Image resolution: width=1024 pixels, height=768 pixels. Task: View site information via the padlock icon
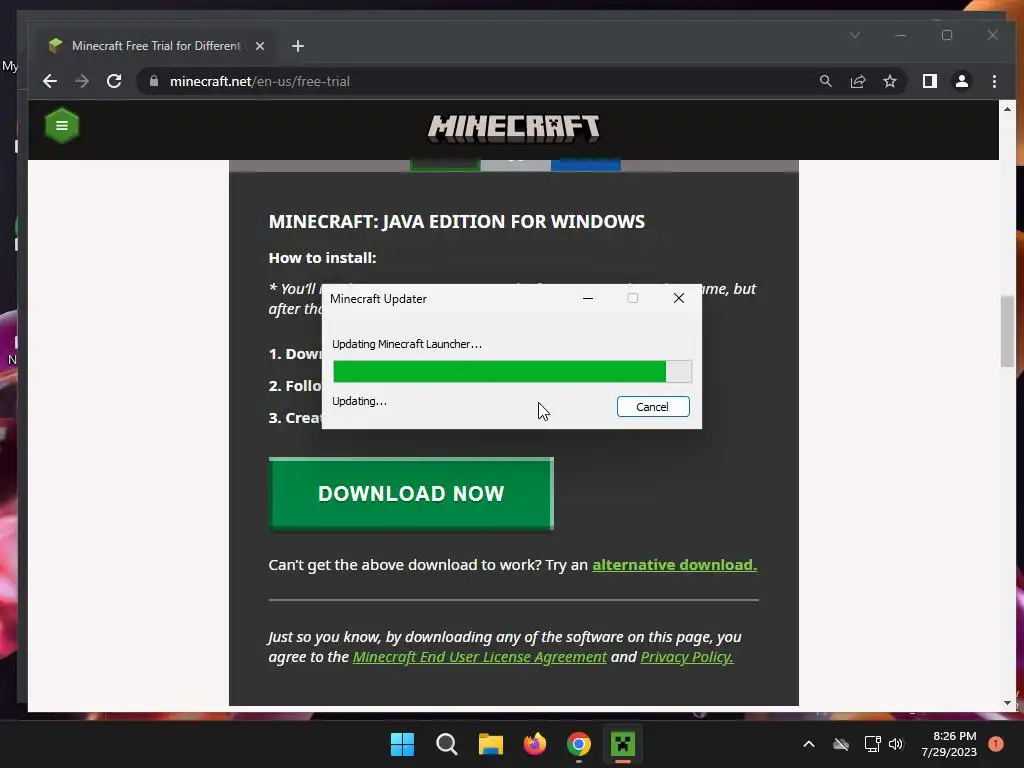click(154, 81)
